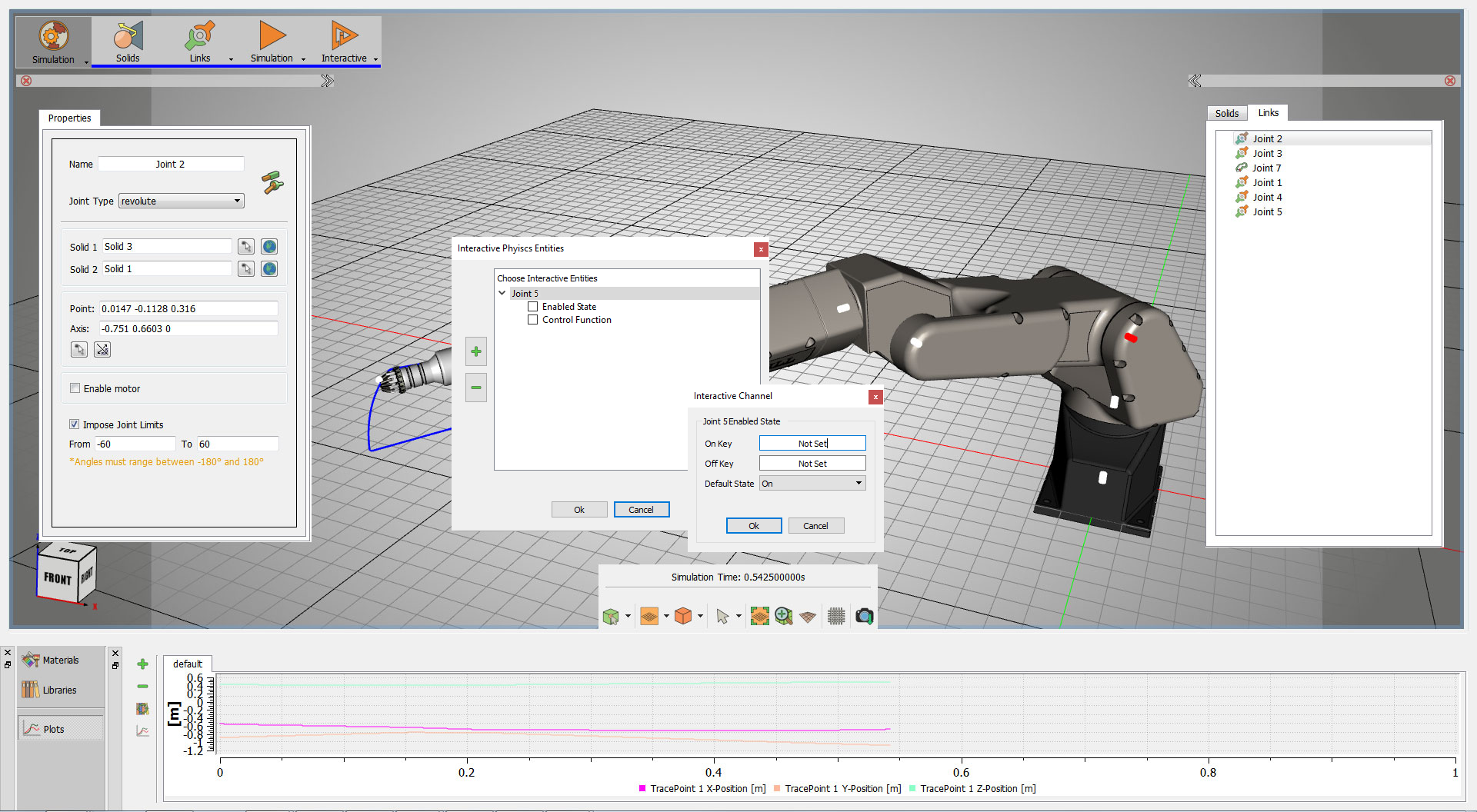
Task: Click the Links toolbar icon
Action: [x=200, y=35]
